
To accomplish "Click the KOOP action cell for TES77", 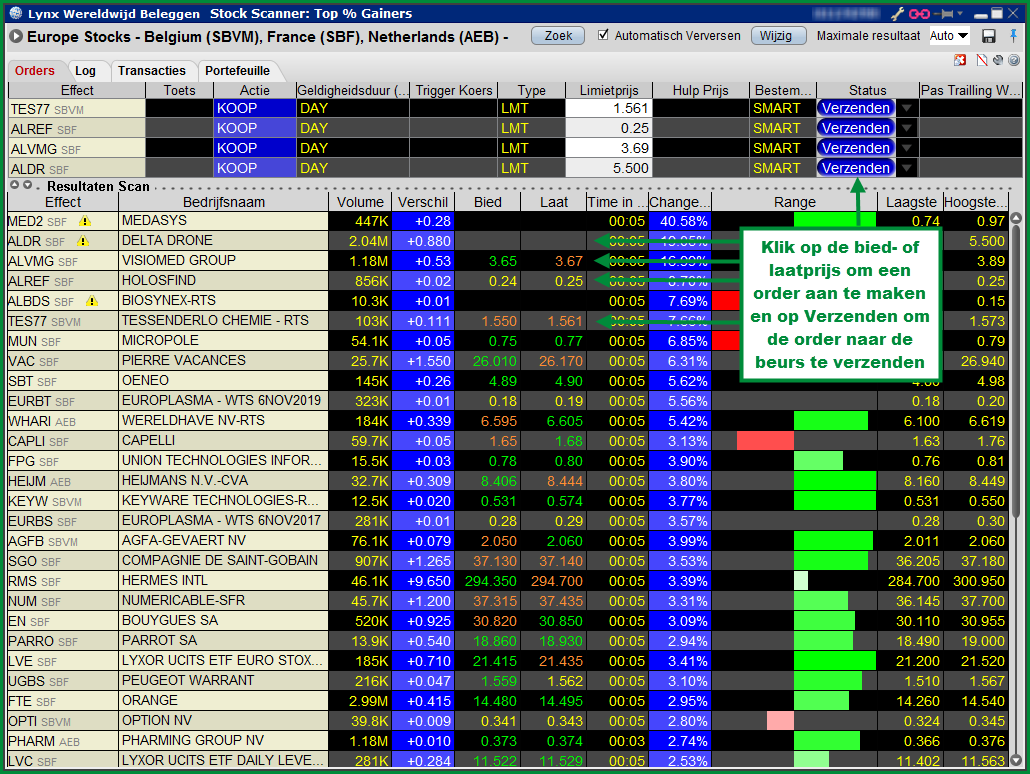I will point(254,108).
